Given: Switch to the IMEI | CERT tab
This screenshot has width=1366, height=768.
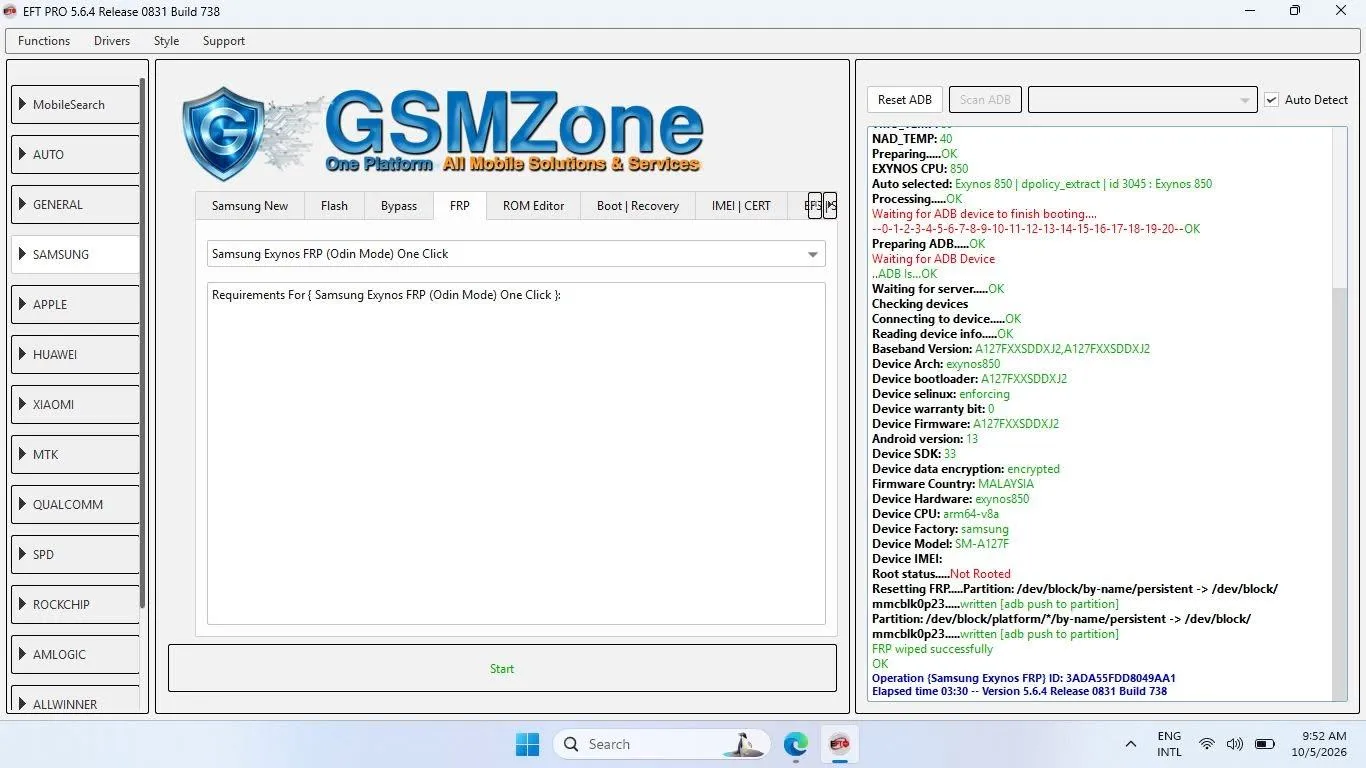Looking at the screenshot, I should point(741,206).
